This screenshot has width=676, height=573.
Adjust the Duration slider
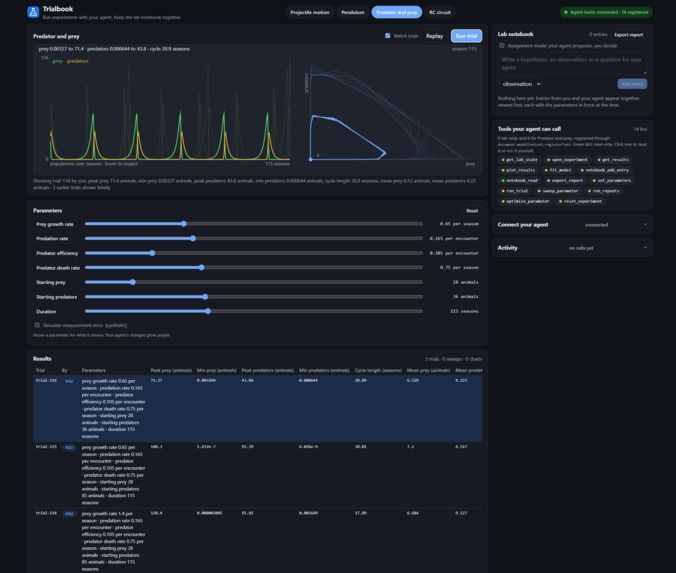click(x=254, y=311)
